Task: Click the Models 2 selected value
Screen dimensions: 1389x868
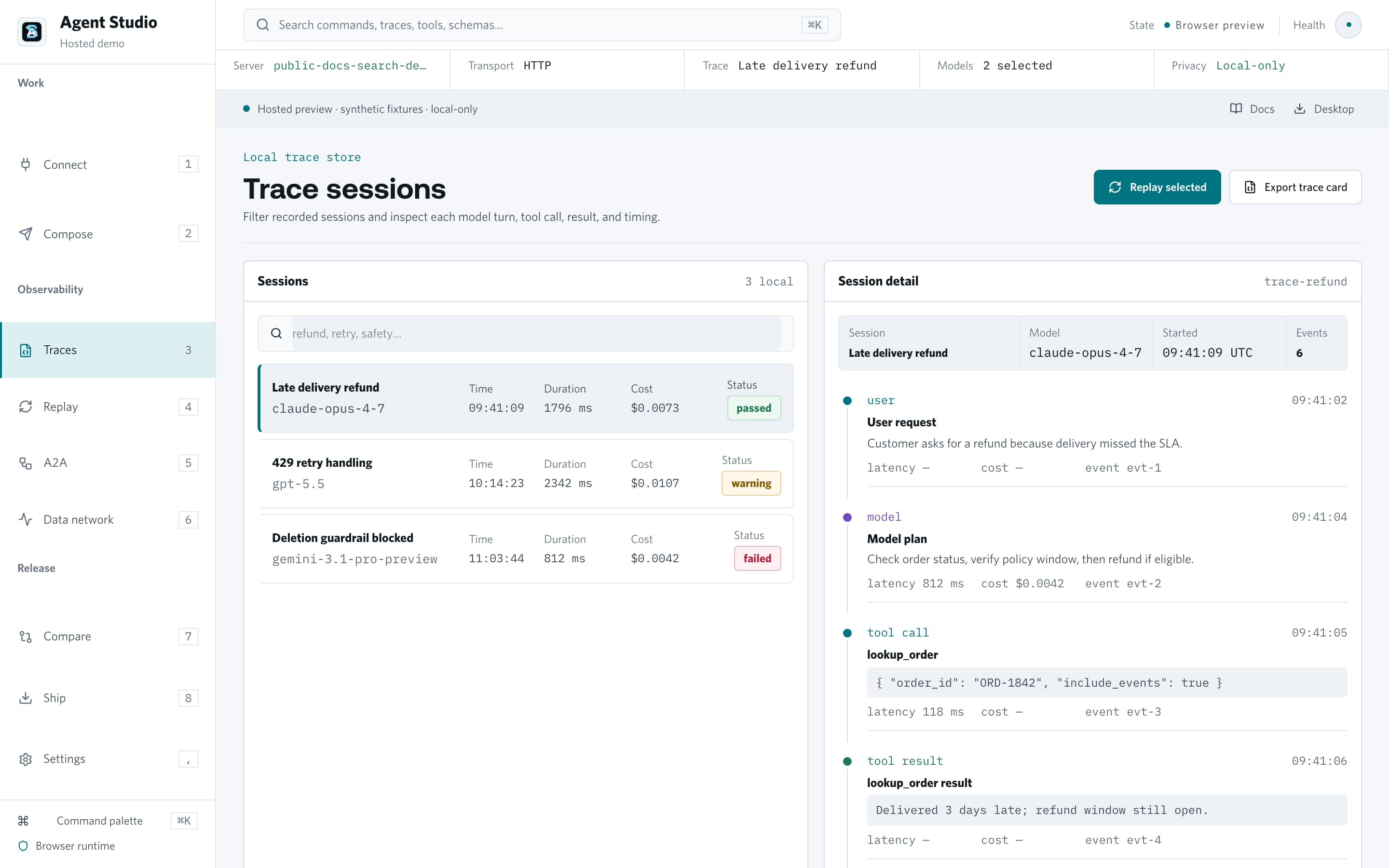Action: [1018, 66]
